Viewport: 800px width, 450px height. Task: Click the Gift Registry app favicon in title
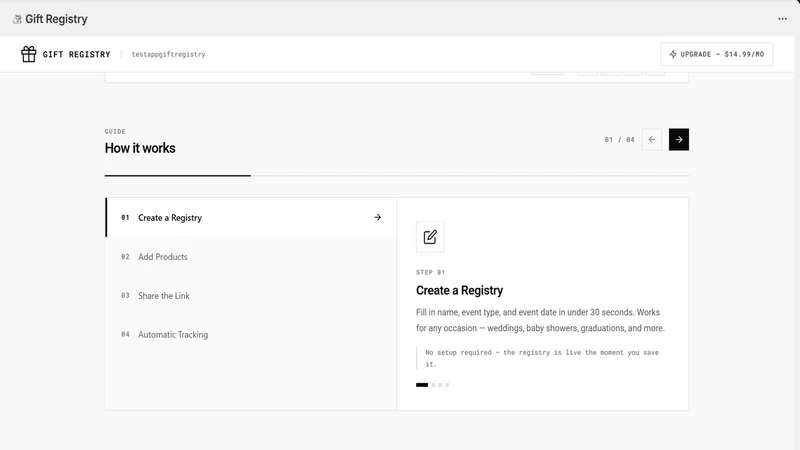pos(17,19)
